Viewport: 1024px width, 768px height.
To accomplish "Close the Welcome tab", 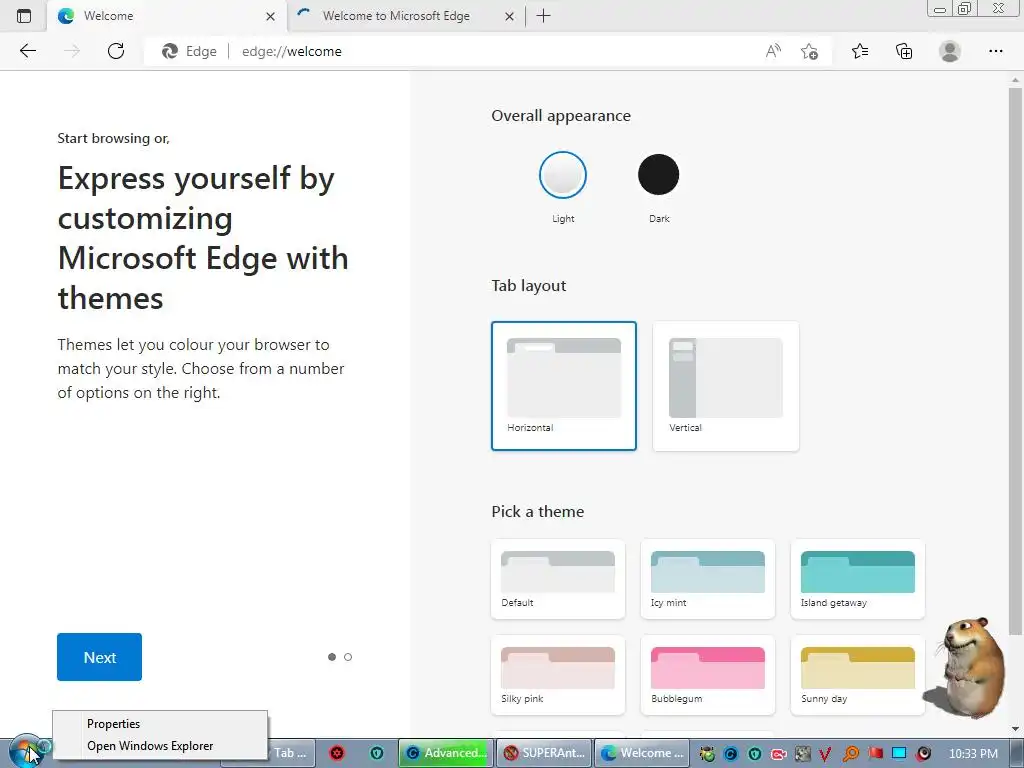I will point(270,16).
